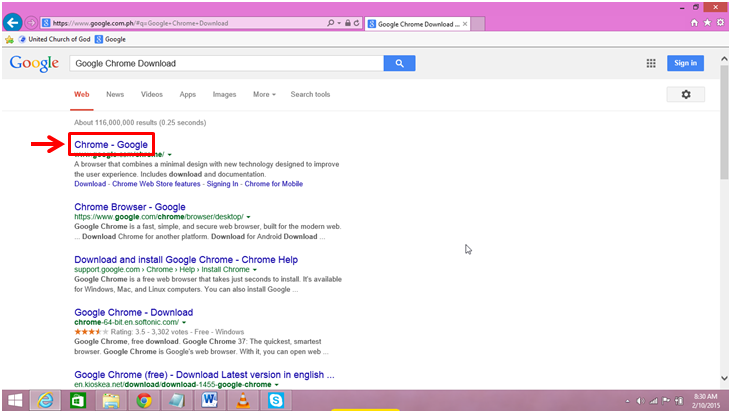
Task: Open Google search settings gear
Action: point(686,95)
